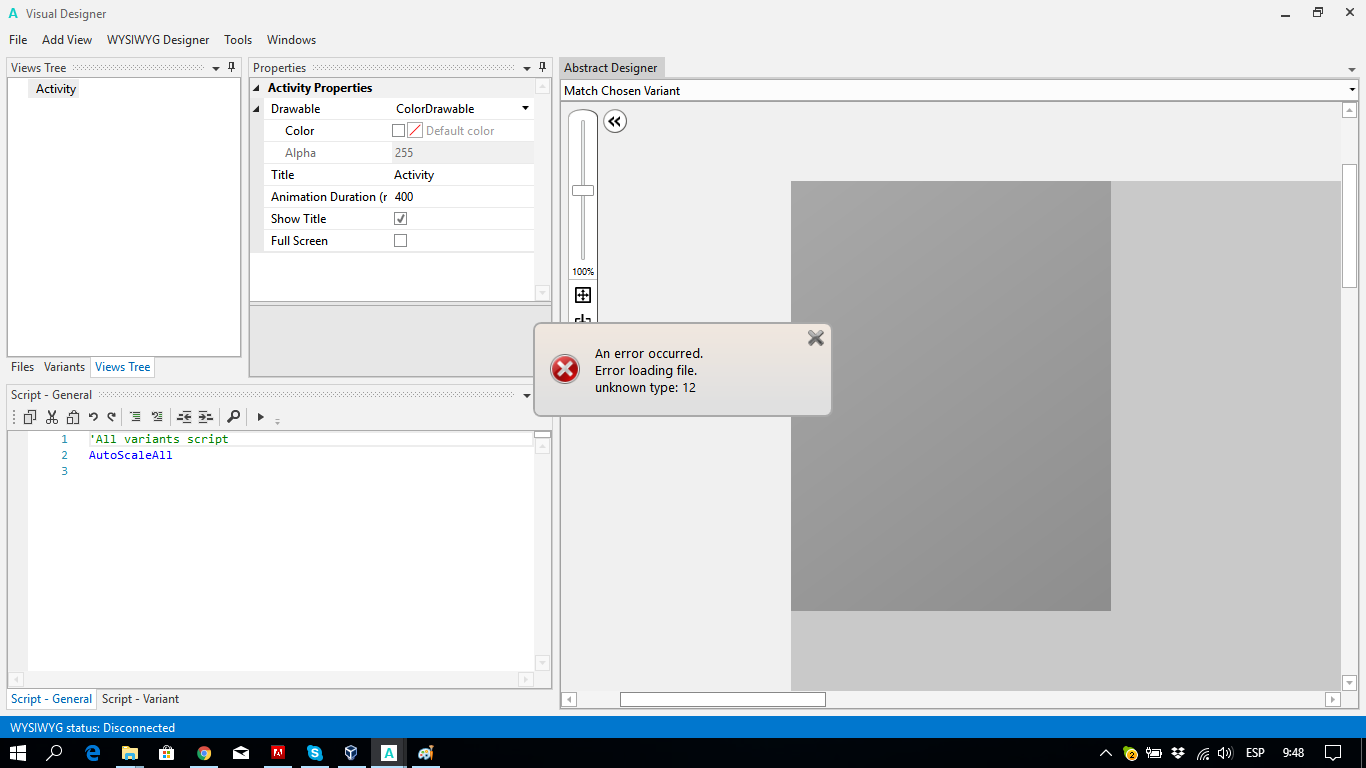Image resolution: width=1366 pixels, height=768 pixels.
Task: Increase indent of script lines
Action: coord(205,417)
